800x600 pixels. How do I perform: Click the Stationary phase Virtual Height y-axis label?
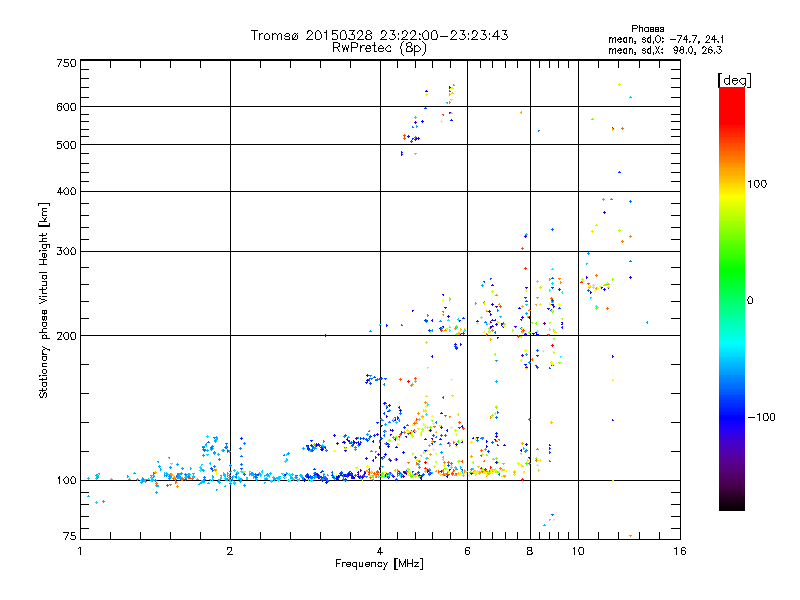point(44,300)
